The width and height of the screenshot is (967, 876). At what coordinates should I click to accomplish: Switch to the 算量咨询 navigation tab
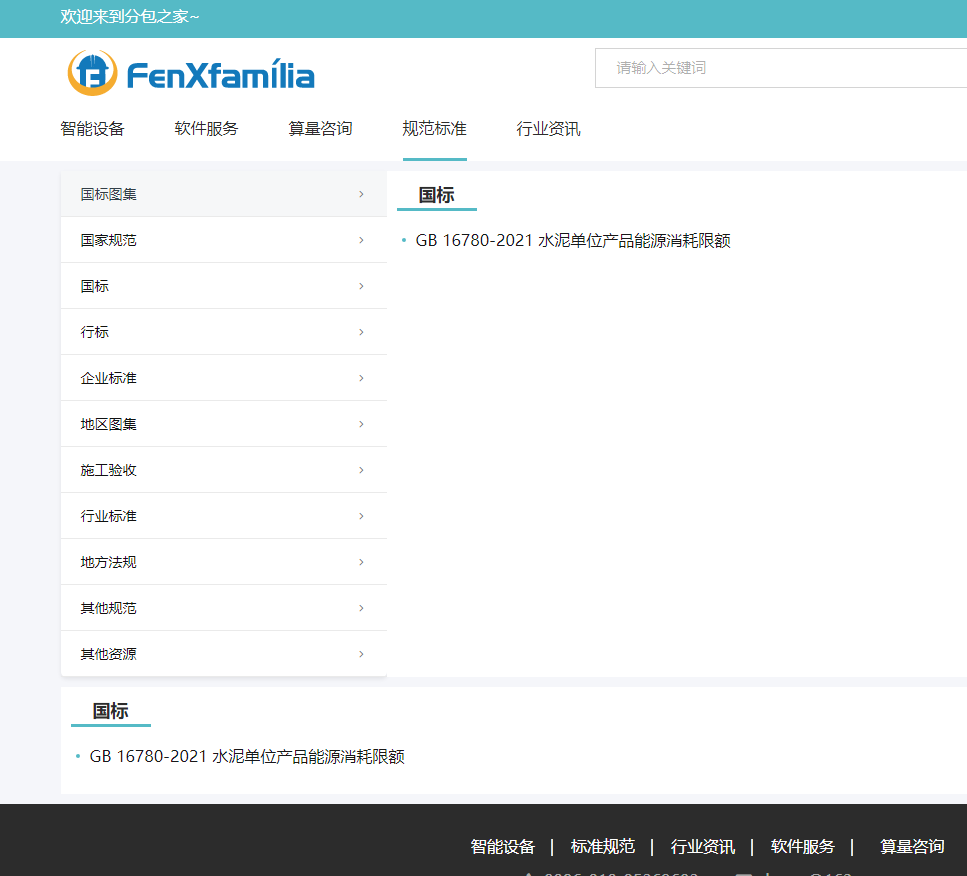click(x=320, y=129)
